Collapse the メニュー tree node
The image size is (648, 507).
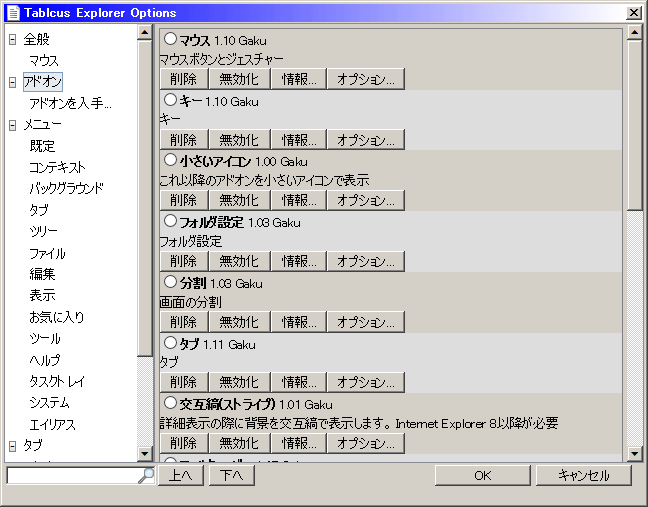tap(12, 125)
